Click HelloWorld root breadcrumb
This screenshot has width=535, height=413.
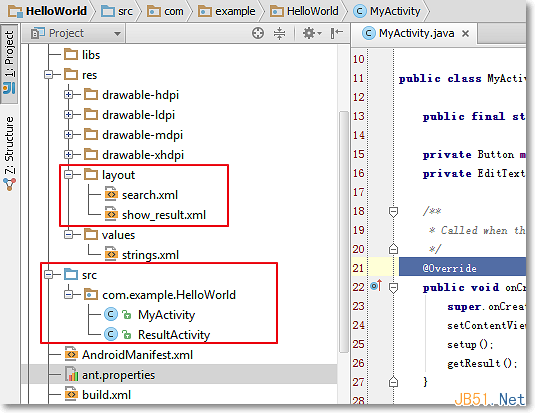[48, 11]
